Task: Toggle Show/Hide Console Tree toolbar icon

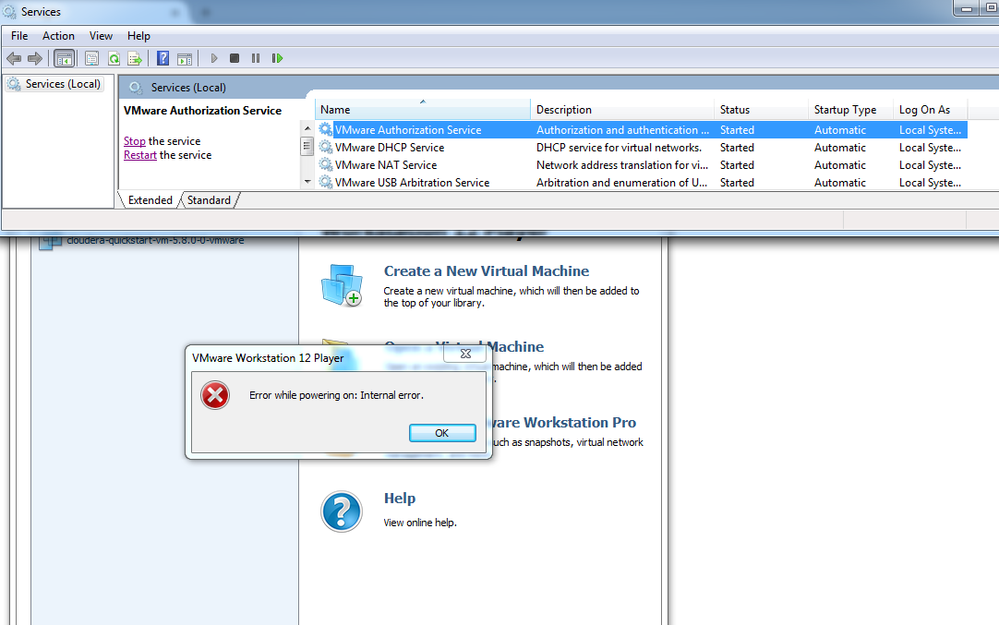Action: click(64, 59)
